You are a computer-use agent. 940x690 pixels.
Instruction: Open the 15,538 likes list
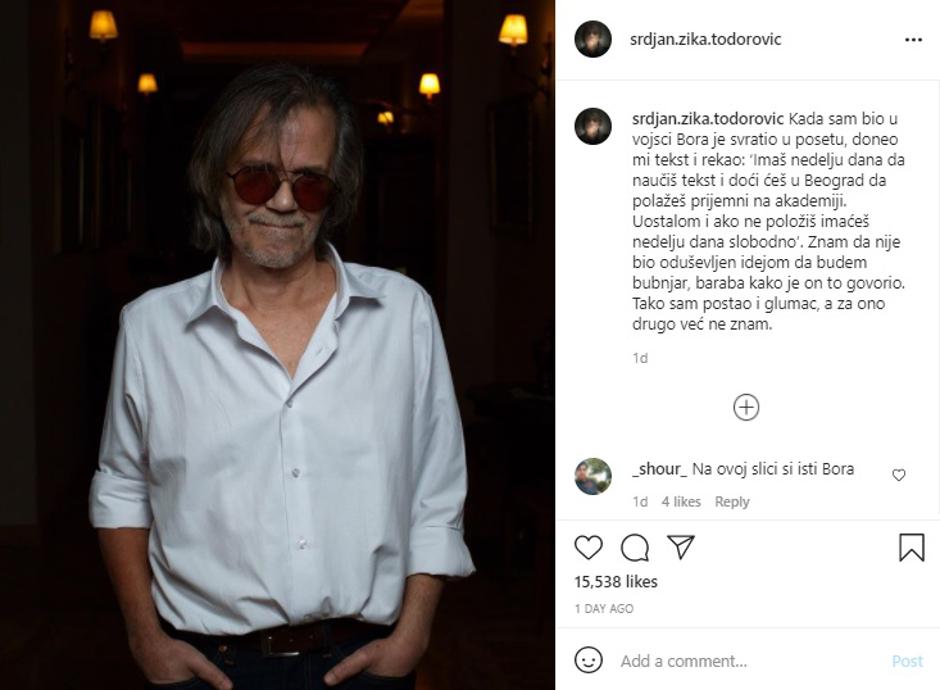coord(616,581)
